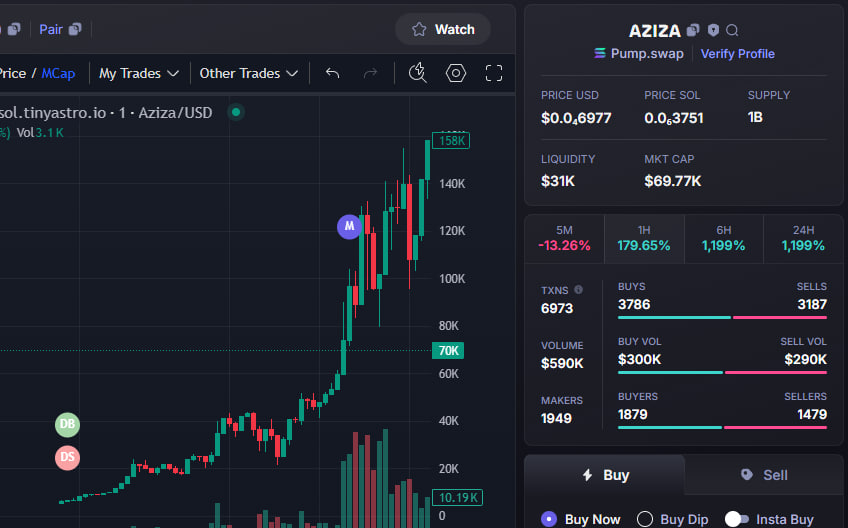
Task: Copy the Pair address icon
Action: click(x=75, y=29)
